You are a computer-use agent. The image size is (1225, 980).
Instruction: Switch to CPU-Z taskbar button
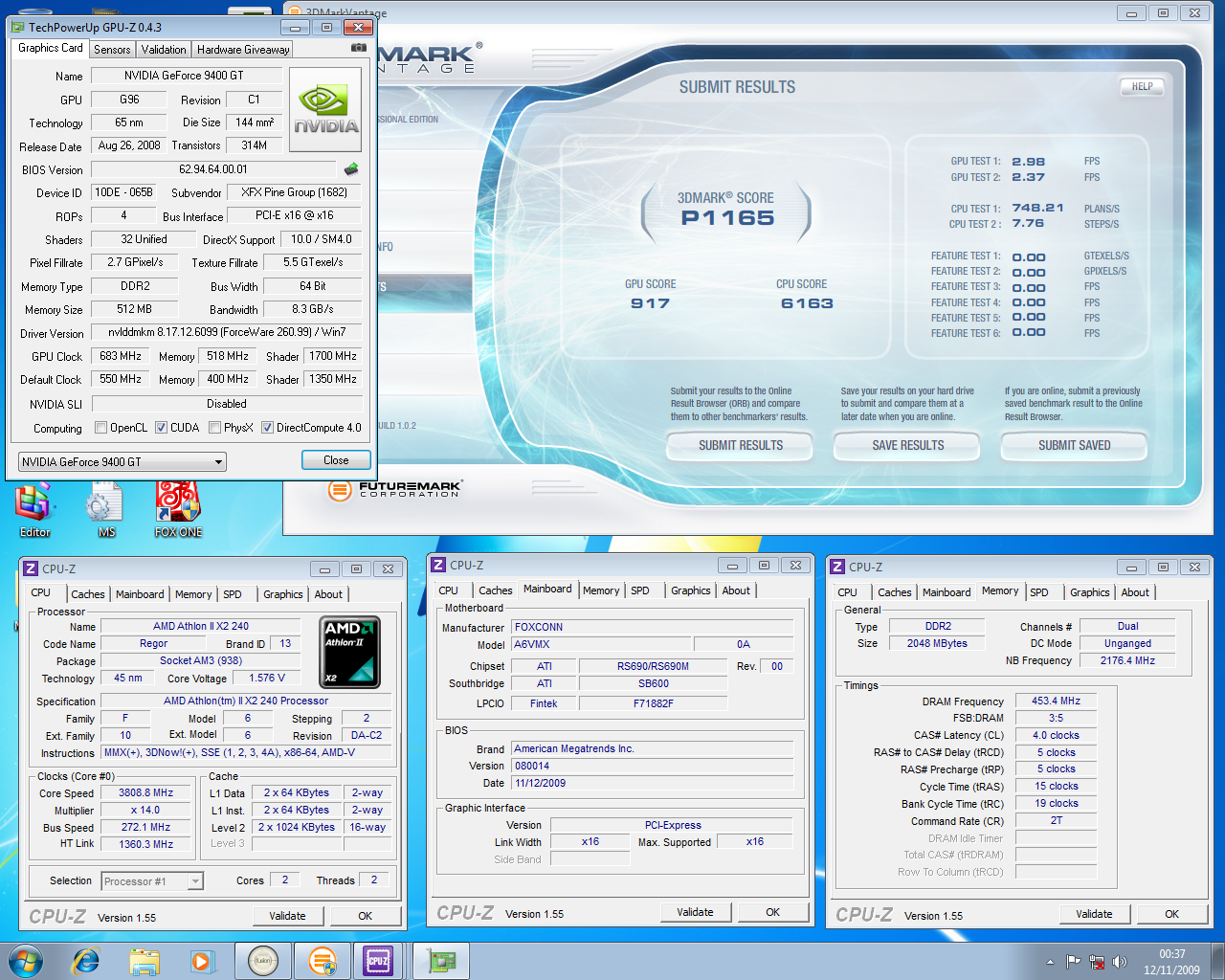379,960
